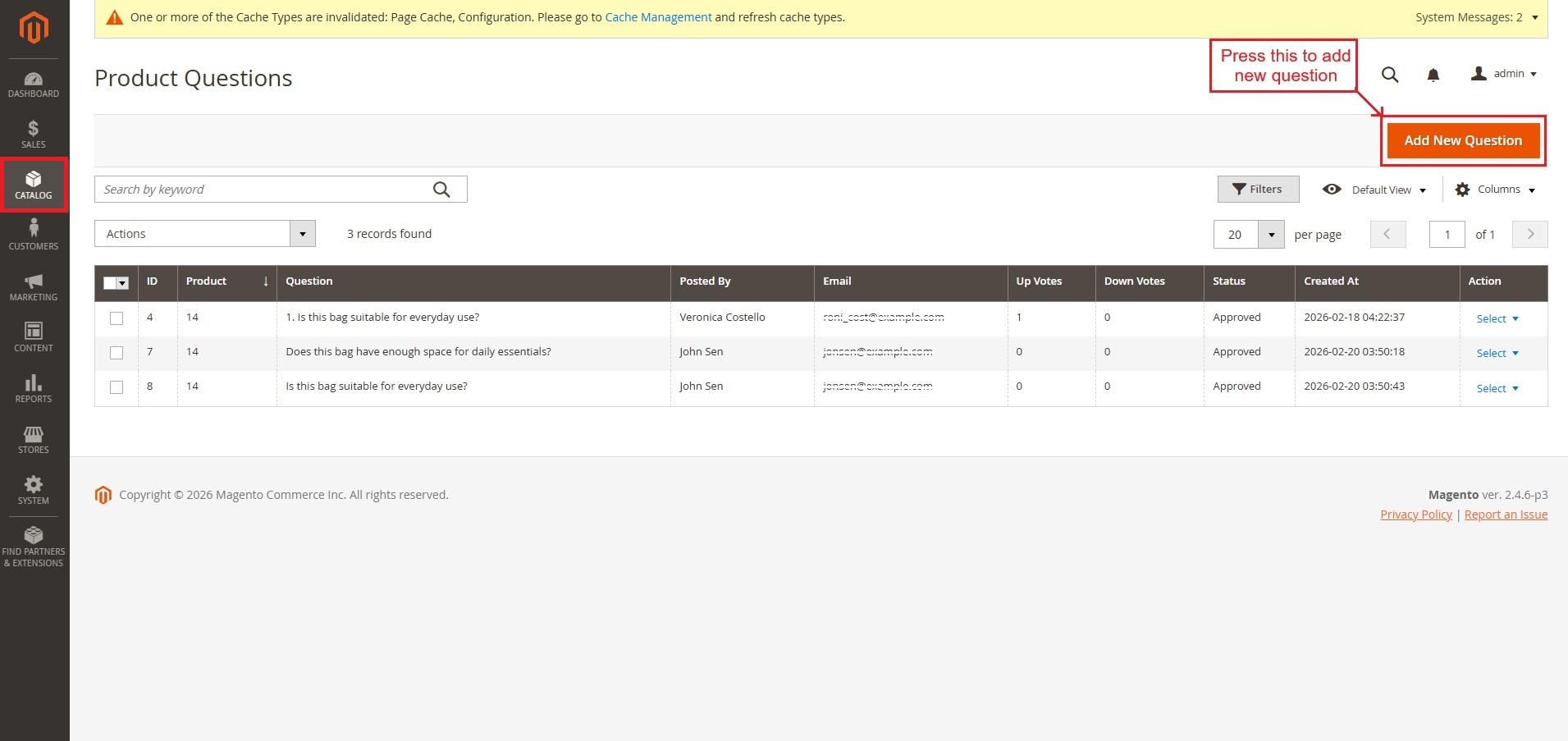The width and height of the screenshot is (1568, 741).
Task: Select checkbox for question ID 7
Action: click(x=117, y=353)
